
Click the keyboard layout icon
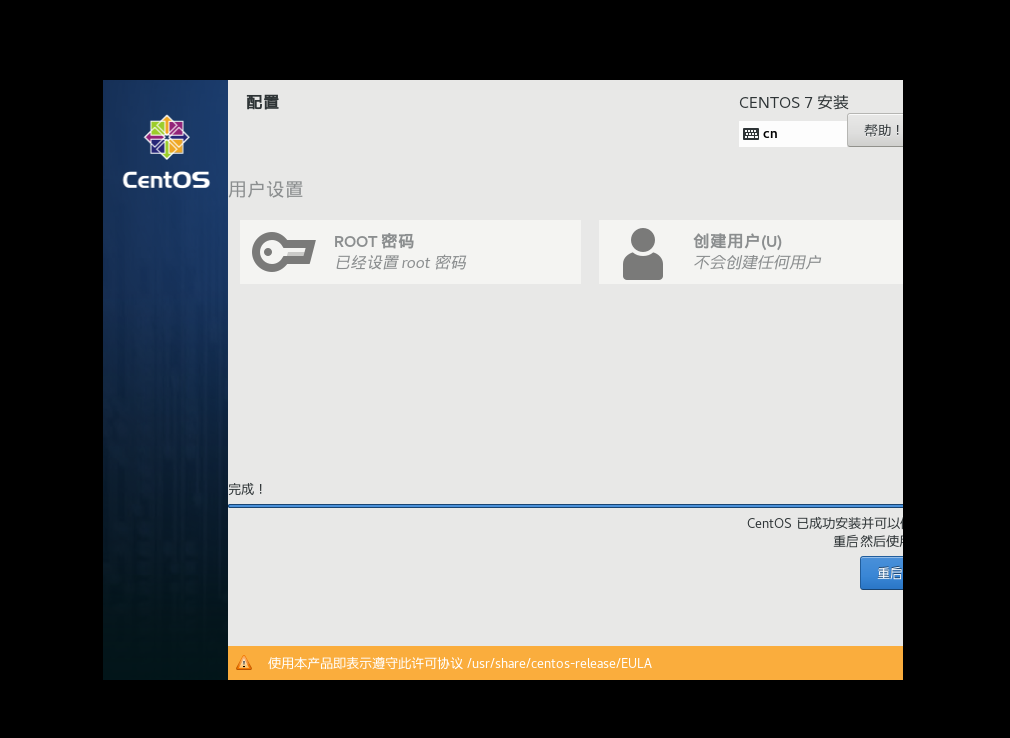(750, 134)
